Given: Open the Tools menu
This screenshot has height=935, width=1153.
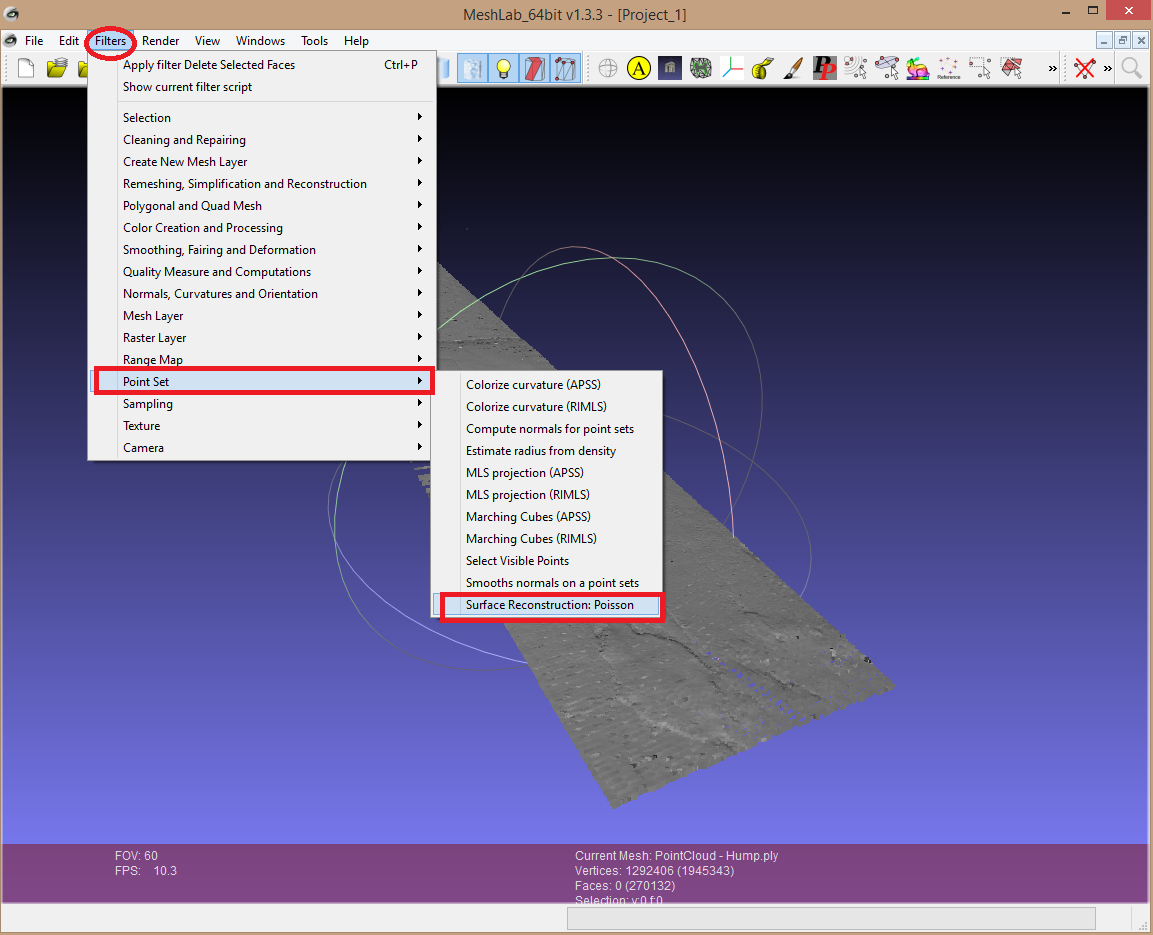Looking at the screenshot, I should click(x=314, y=41).
